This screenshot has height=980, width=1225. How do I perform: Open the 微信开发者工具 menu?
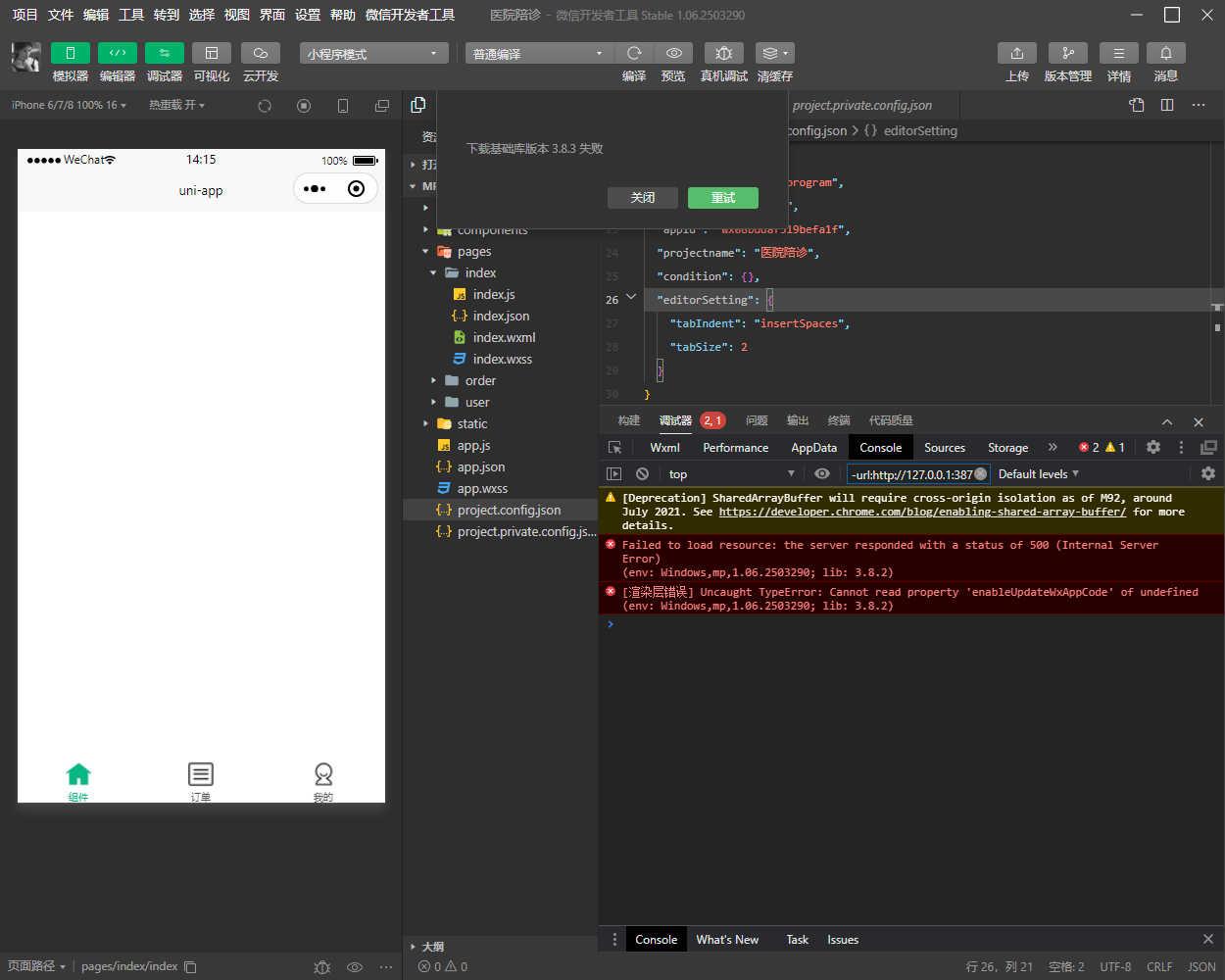click(410, 15)
